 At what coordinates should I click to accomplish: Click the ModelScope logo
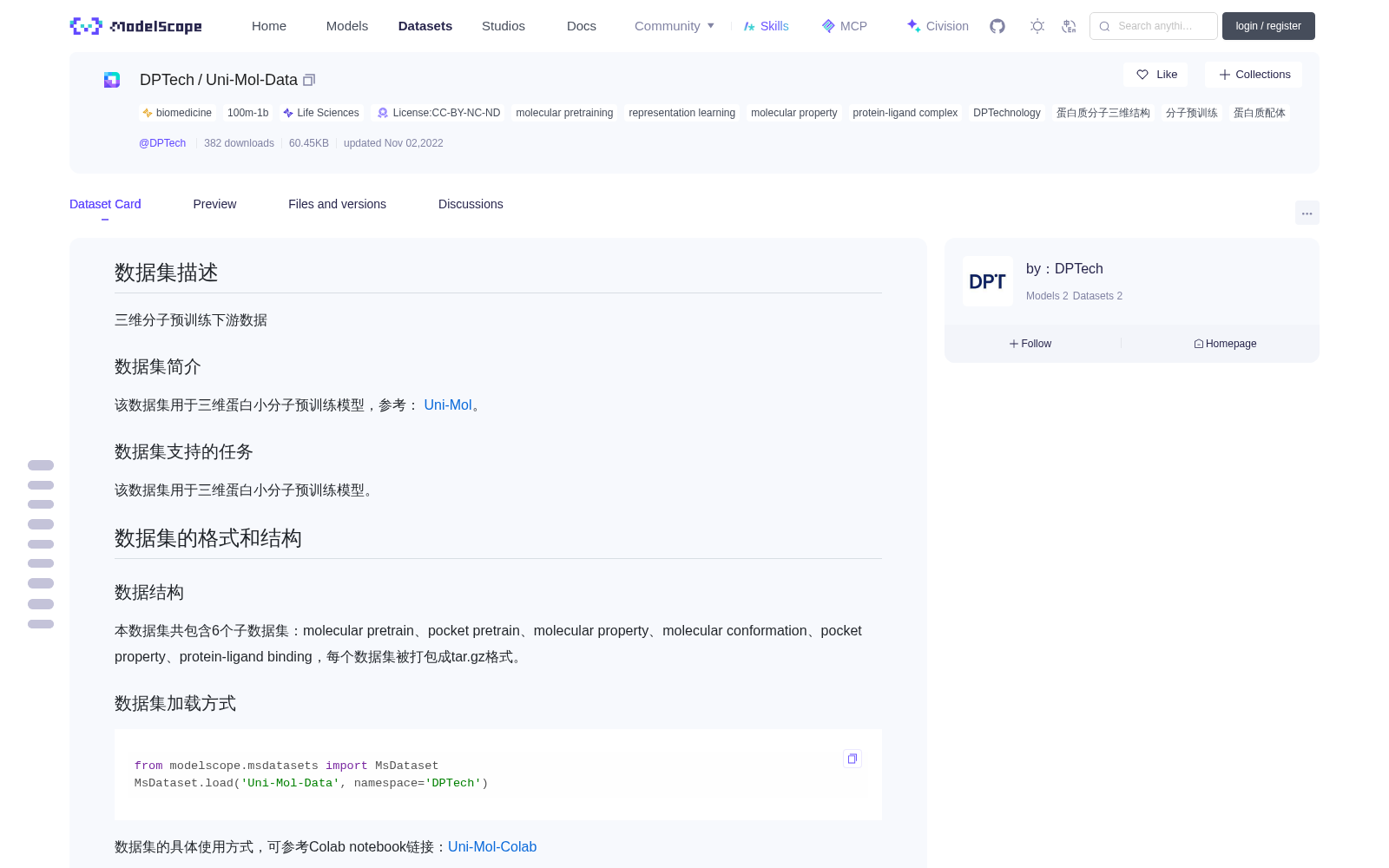pyautogui.click(x=135, y=26)
